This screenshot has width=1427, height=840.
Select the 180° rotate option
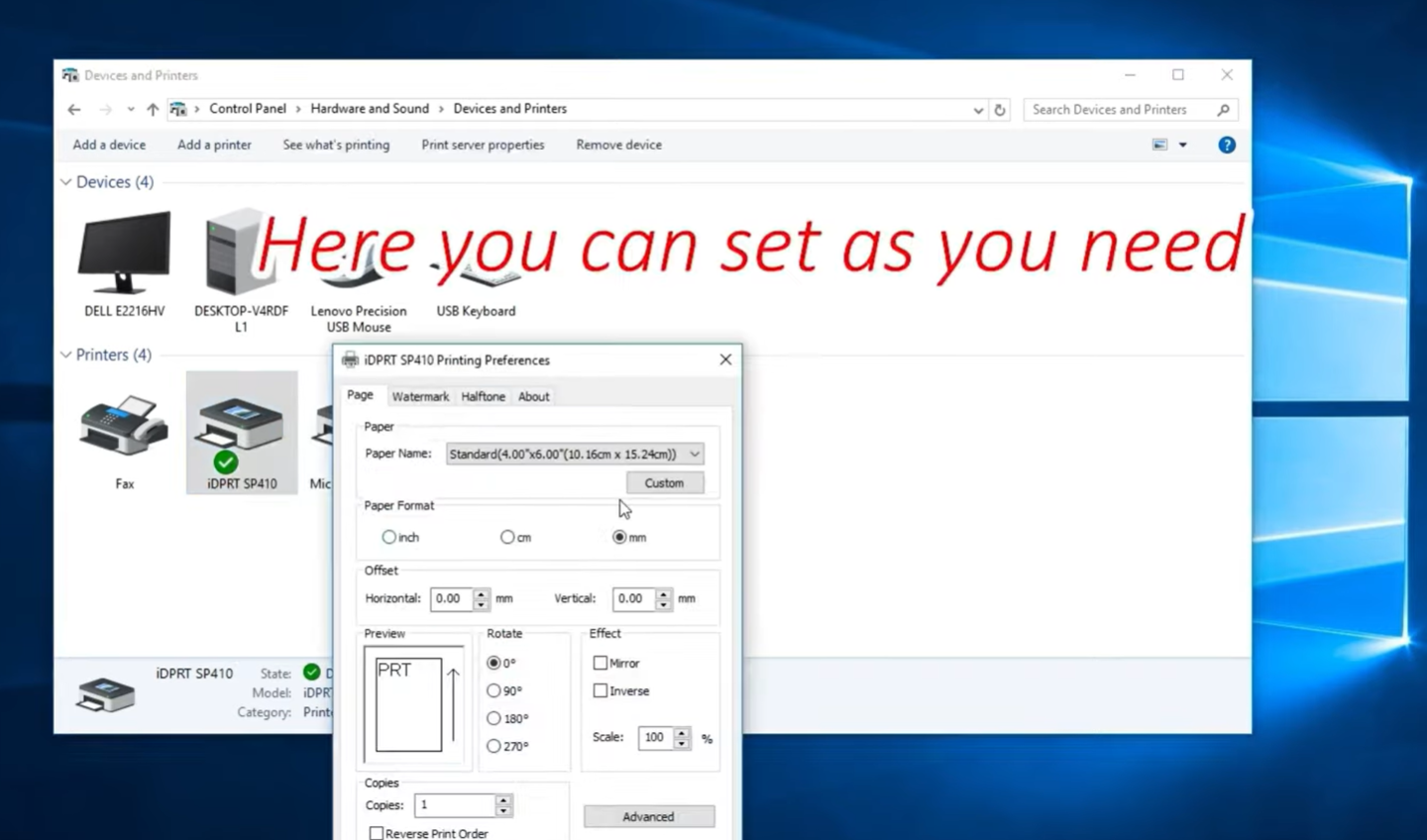[x=494, y=718]
